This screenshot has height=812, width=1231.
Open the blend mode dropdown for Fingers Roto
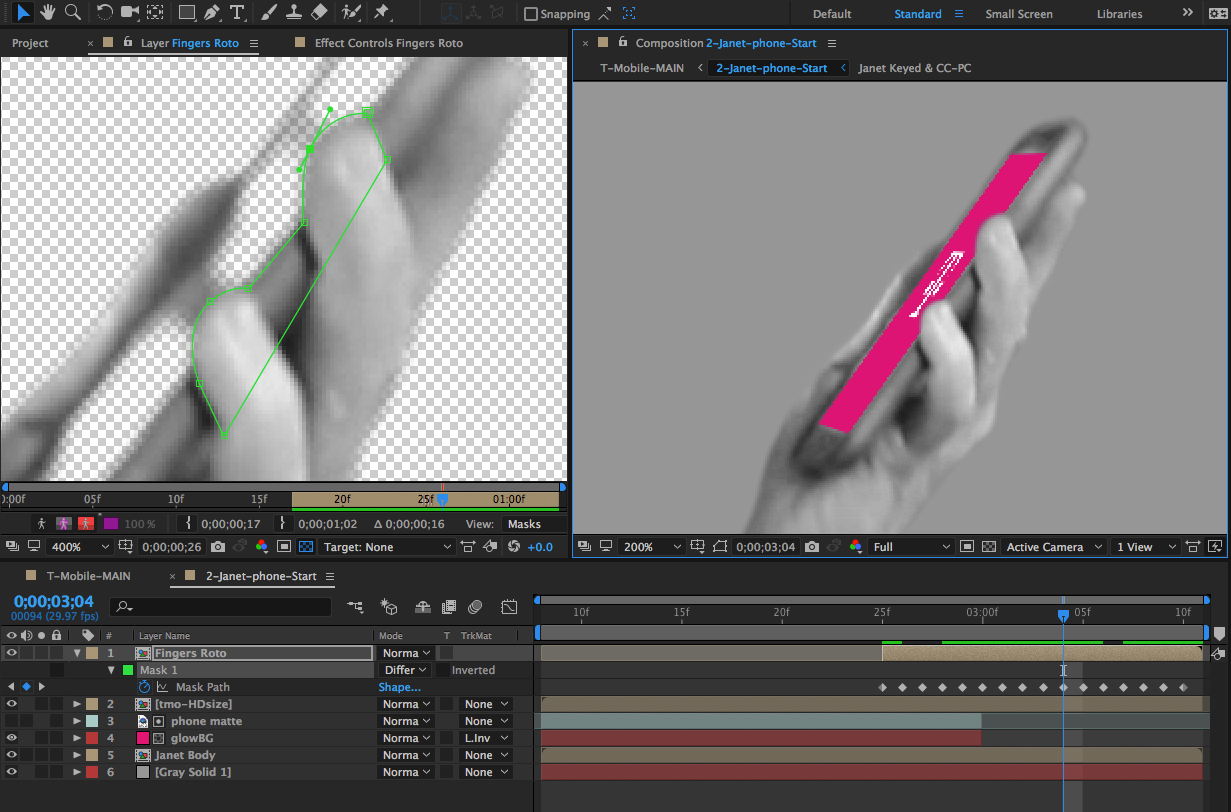click(x=404, y=652)
